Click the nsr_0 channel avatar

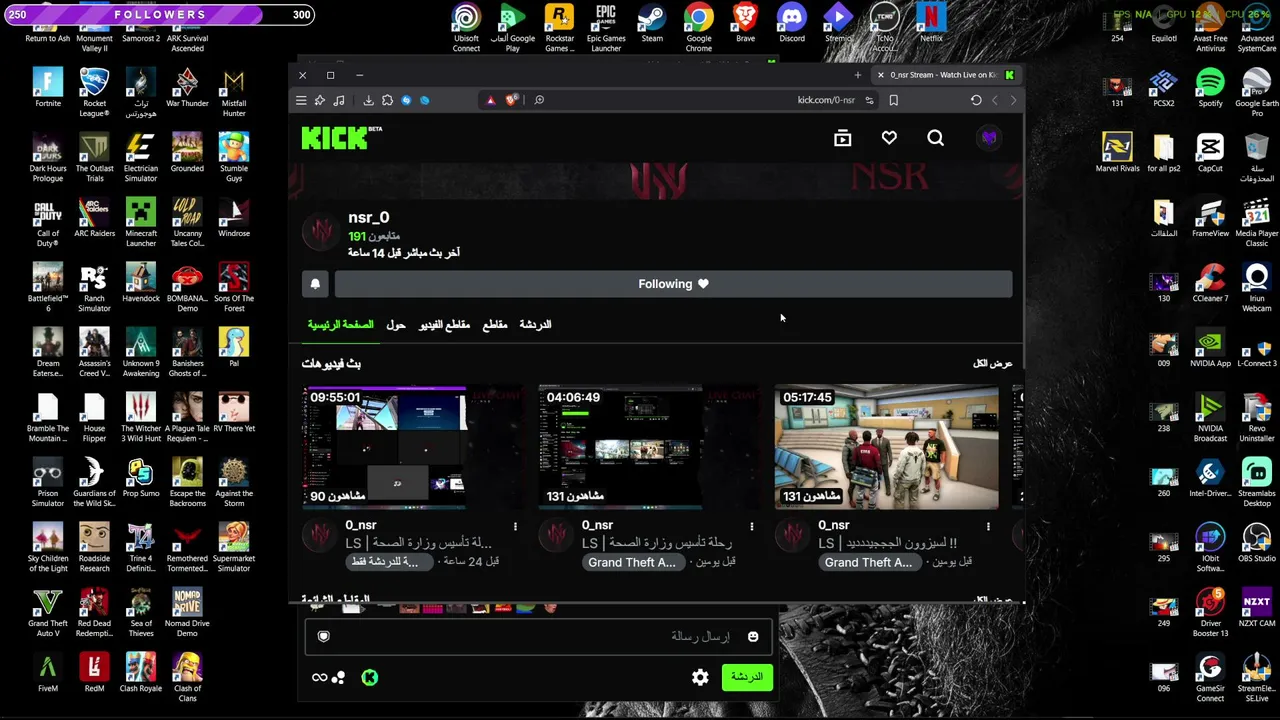click(x=322, y=232)
